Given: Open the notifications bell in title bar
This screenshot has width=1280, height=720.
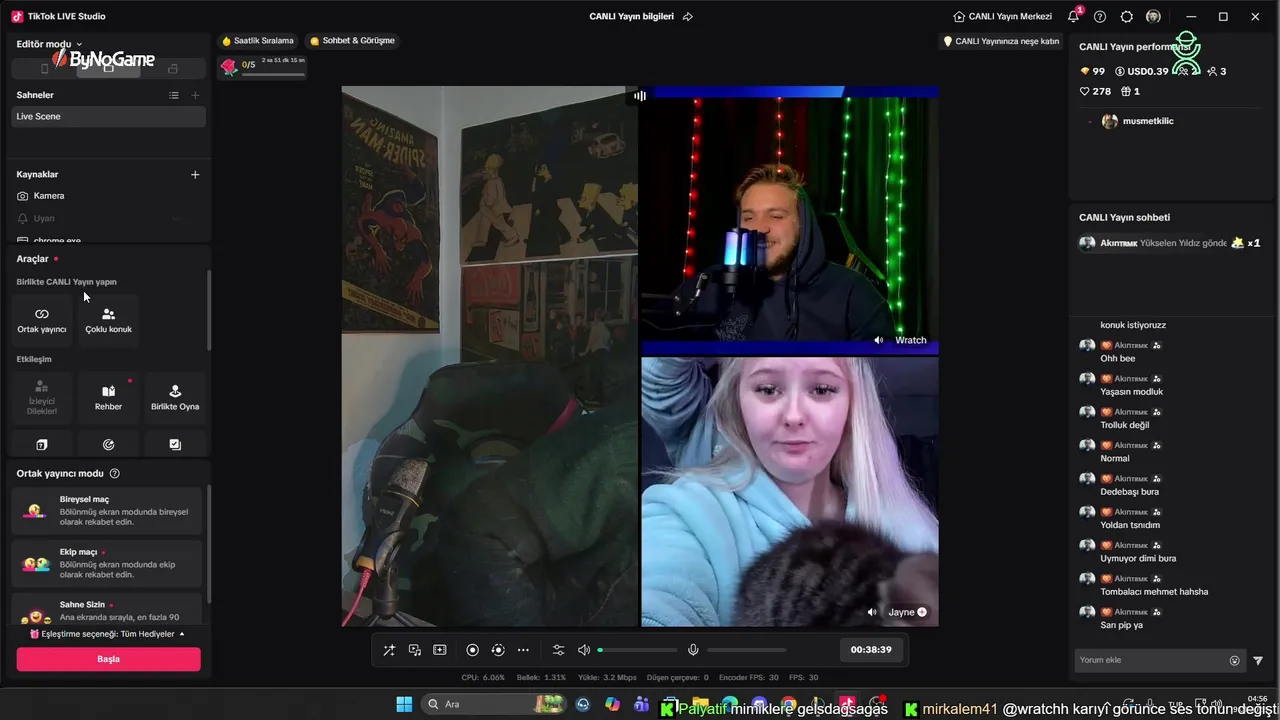Looking at the screenshot, I should tap(1073, 17).
